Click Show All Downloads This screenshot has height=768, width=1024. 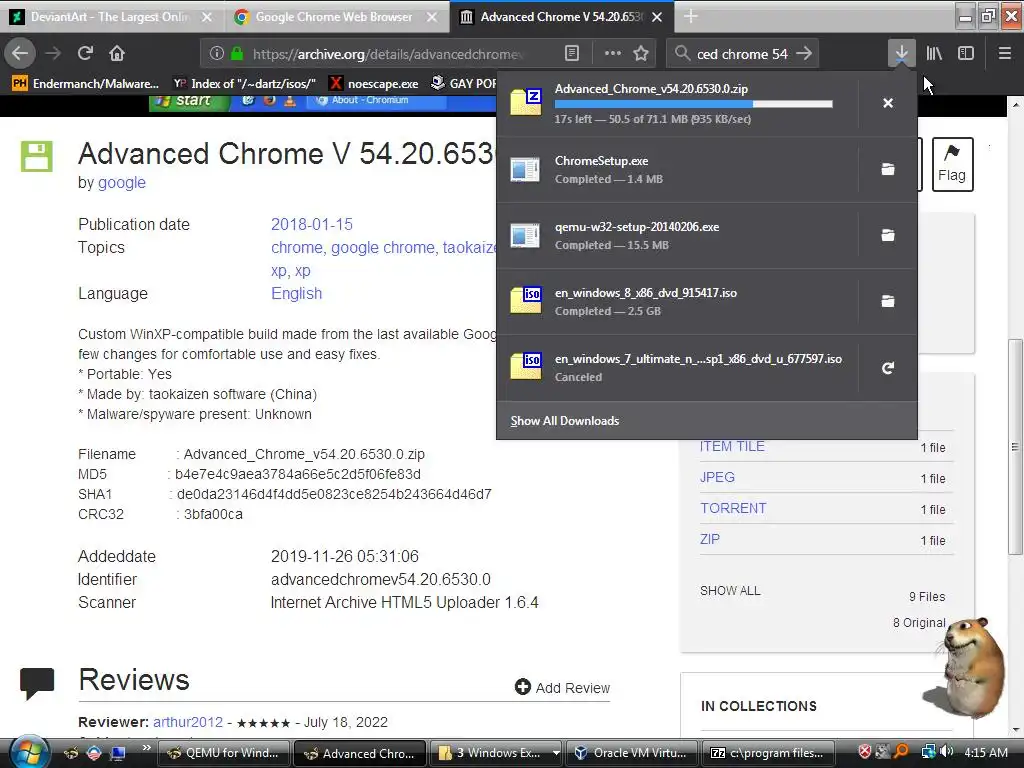(565, 421)
